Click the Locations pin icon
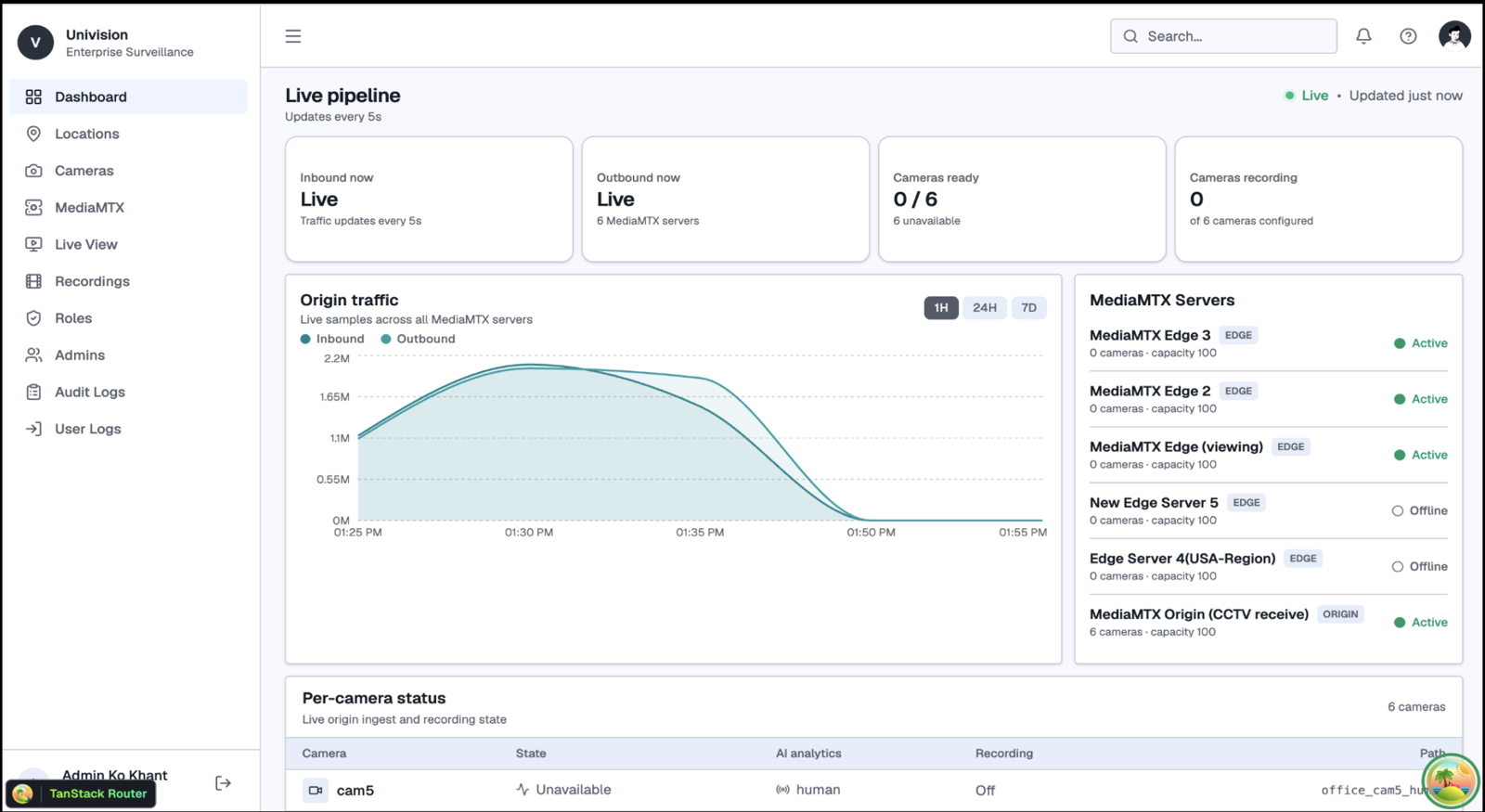The width and height of the screenshot is (1485, 812). pos(33,134)
